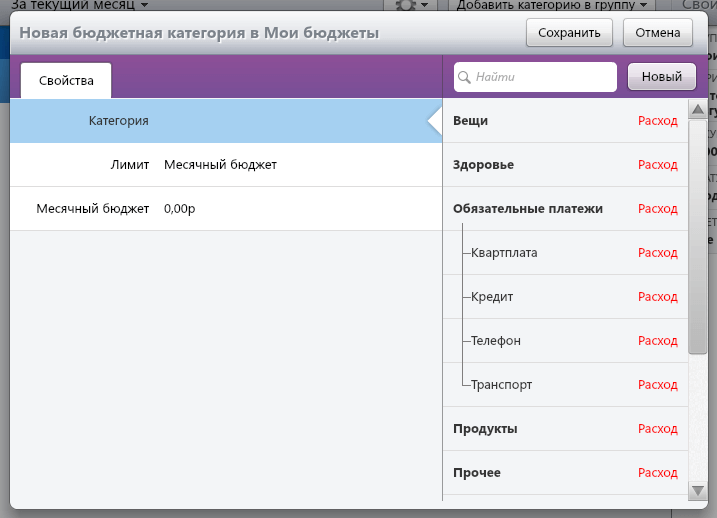Click the Лимит property label

click(130, 165)
